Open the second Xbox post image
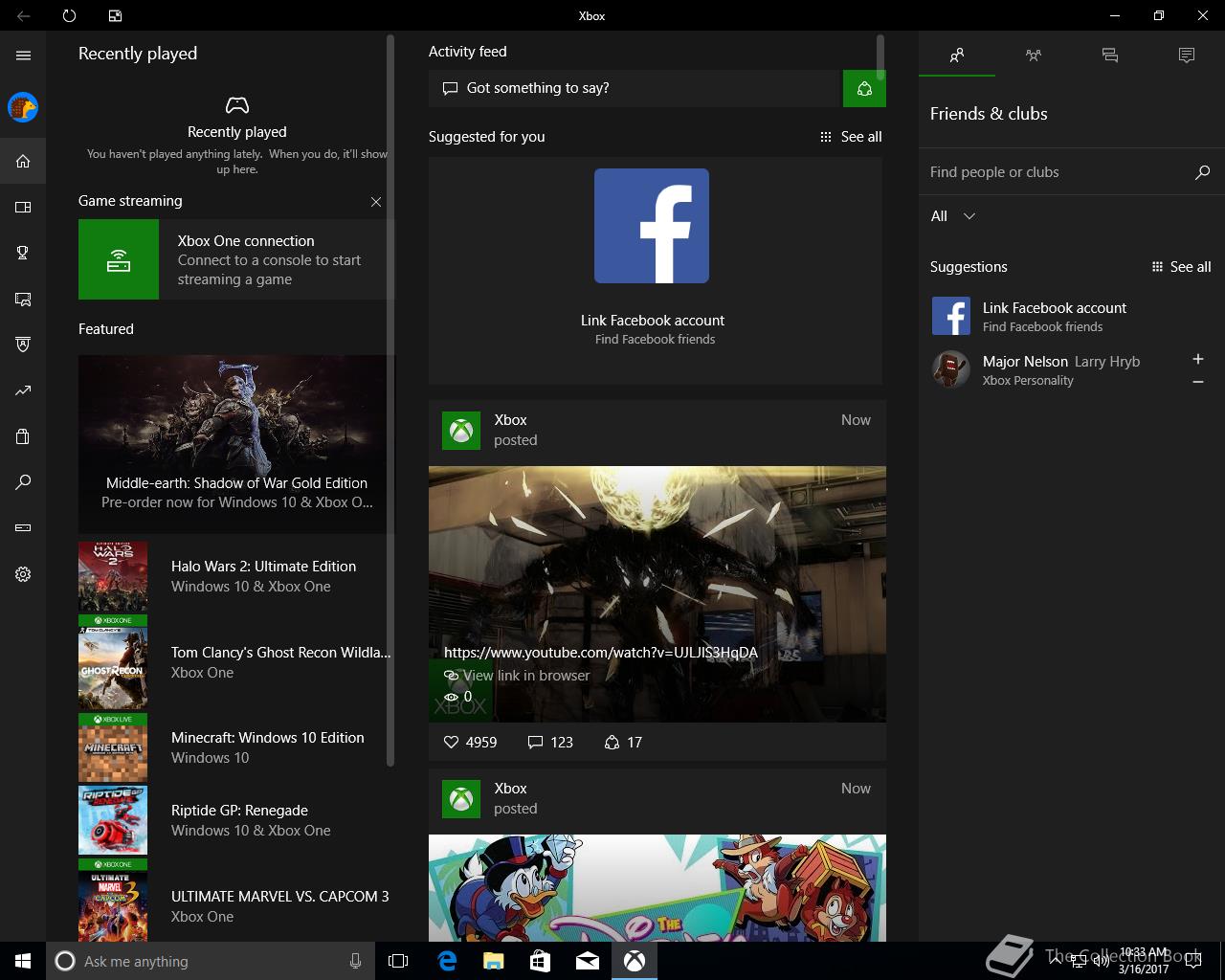This screenshot has height=980, width=1225. [657, 888]
